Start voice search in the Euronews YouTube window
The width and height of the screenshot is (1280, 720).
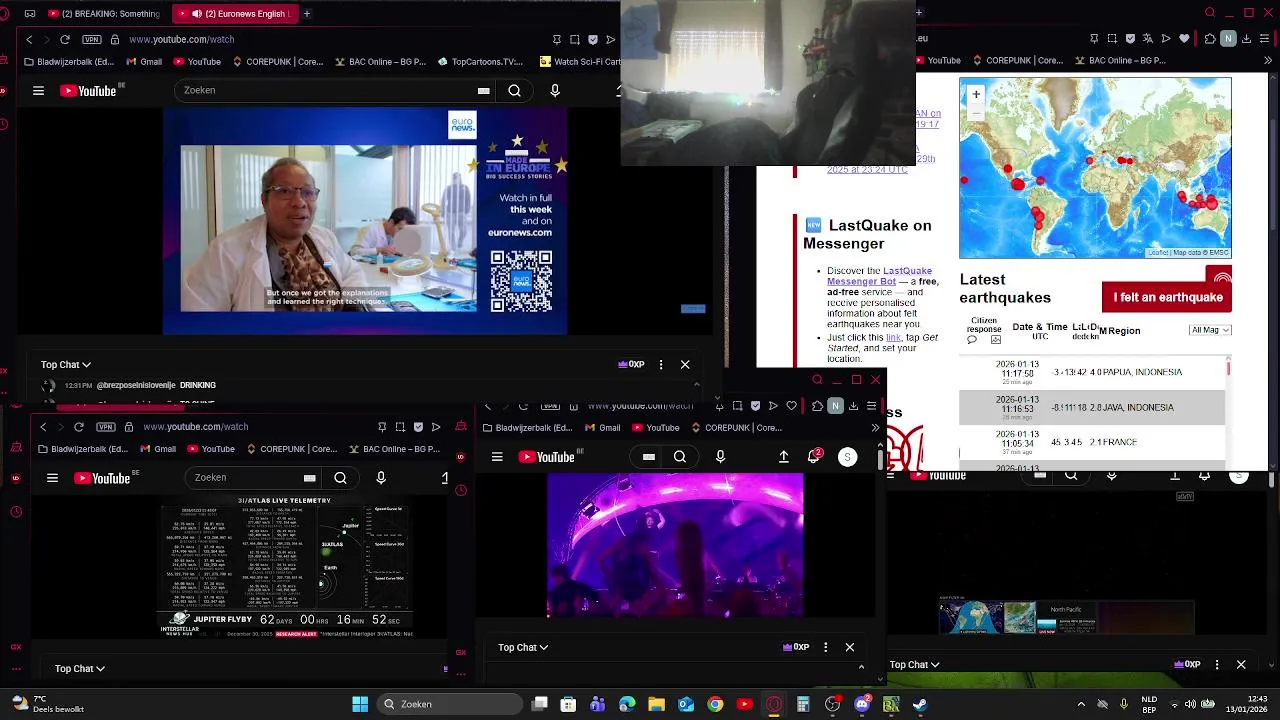[x=555, y=90]
